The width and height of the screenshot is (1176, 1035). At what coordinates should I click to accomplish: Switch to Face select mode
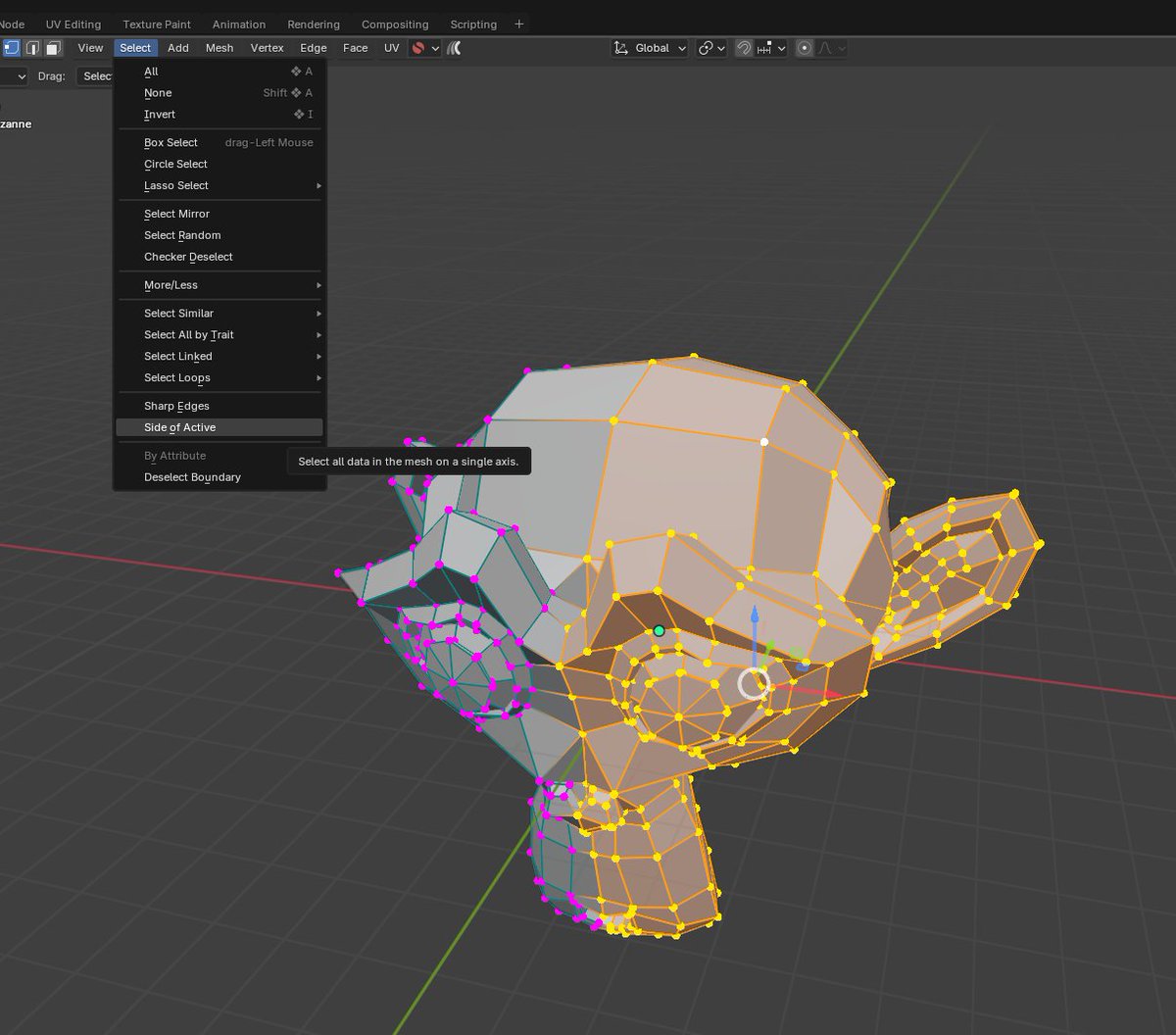[x=53, y=48]
